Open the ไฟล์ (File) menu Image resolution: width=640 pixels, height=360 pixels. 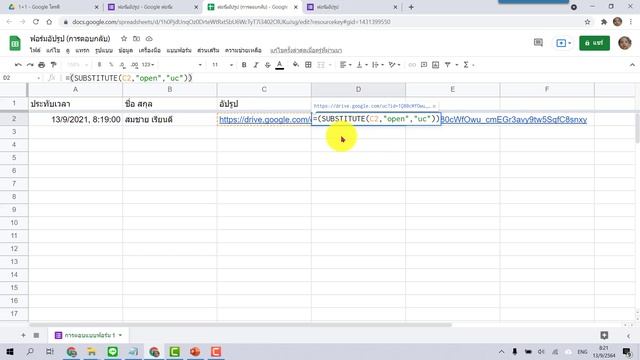(x=35, y=51)
